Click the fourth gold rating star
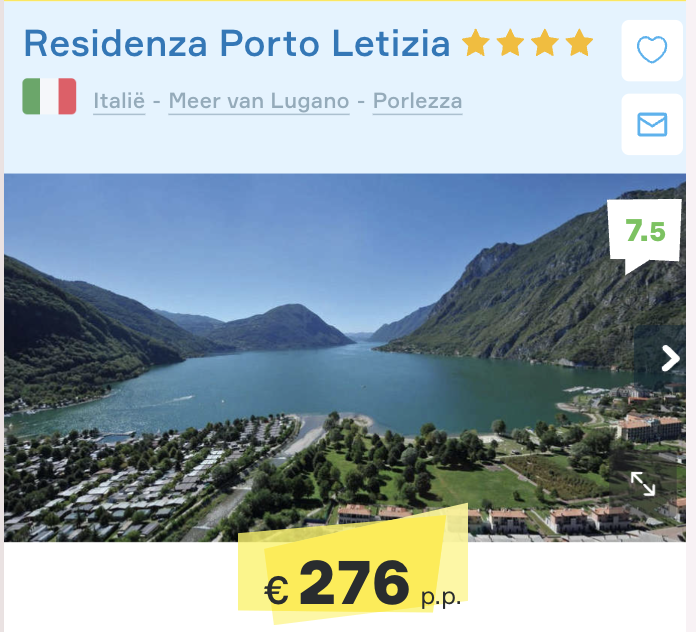This screenshot has height=632, width=696. click(x=579, y=43)
